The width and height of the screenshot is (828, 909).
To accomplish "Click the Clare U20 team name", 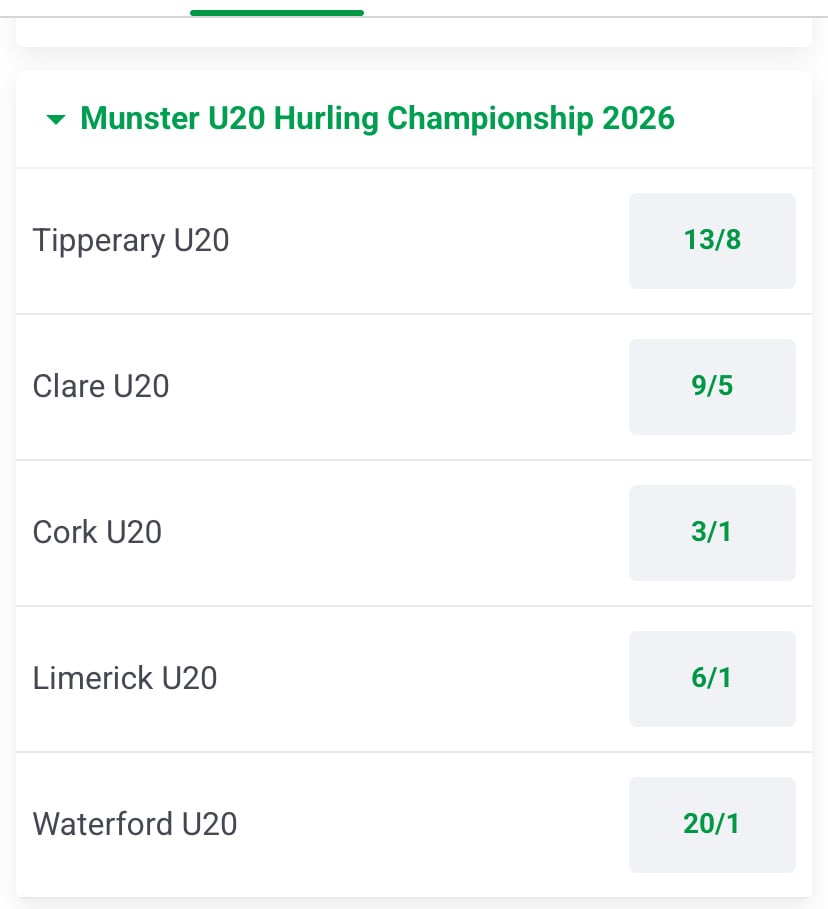I will [101, 386].
